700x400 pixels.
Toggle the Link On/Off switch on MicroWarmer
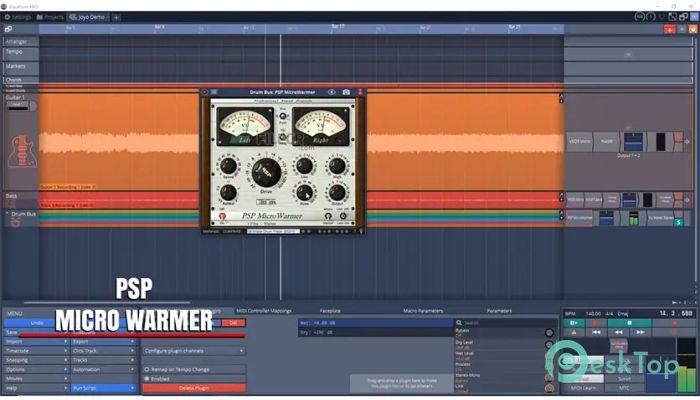click(343, 216)
